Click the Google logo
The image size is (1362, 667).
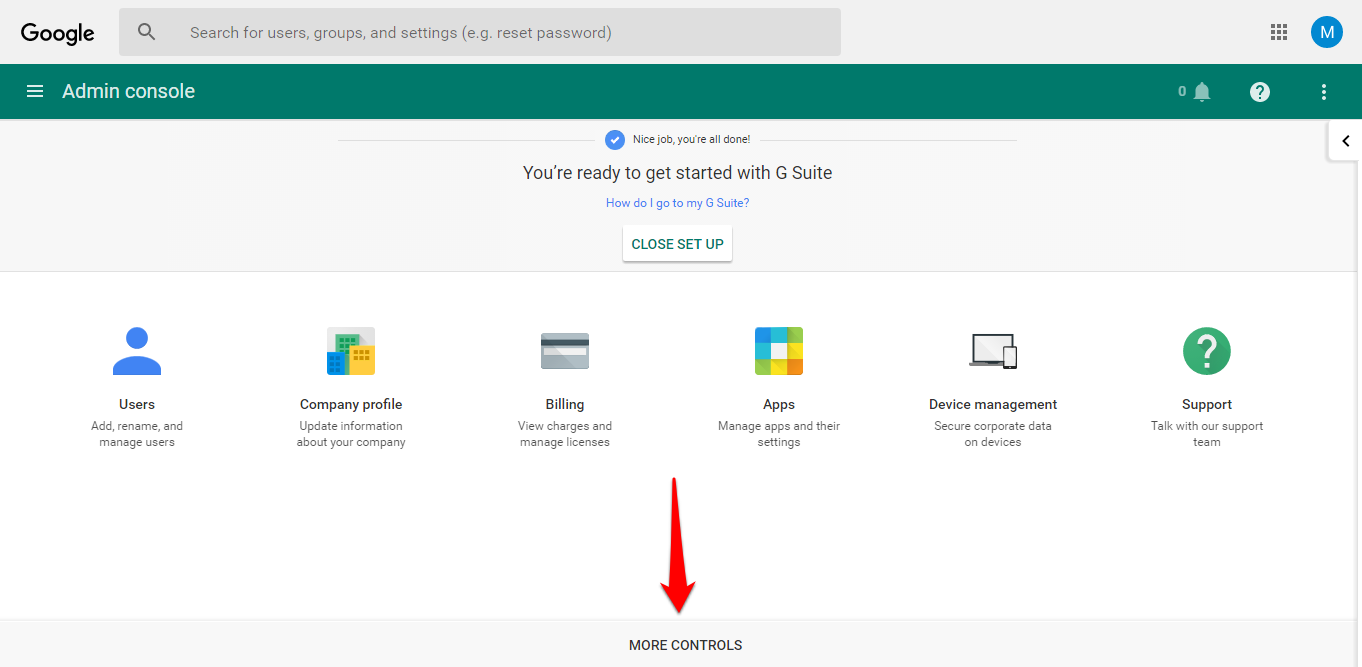(x=58, y=33)
